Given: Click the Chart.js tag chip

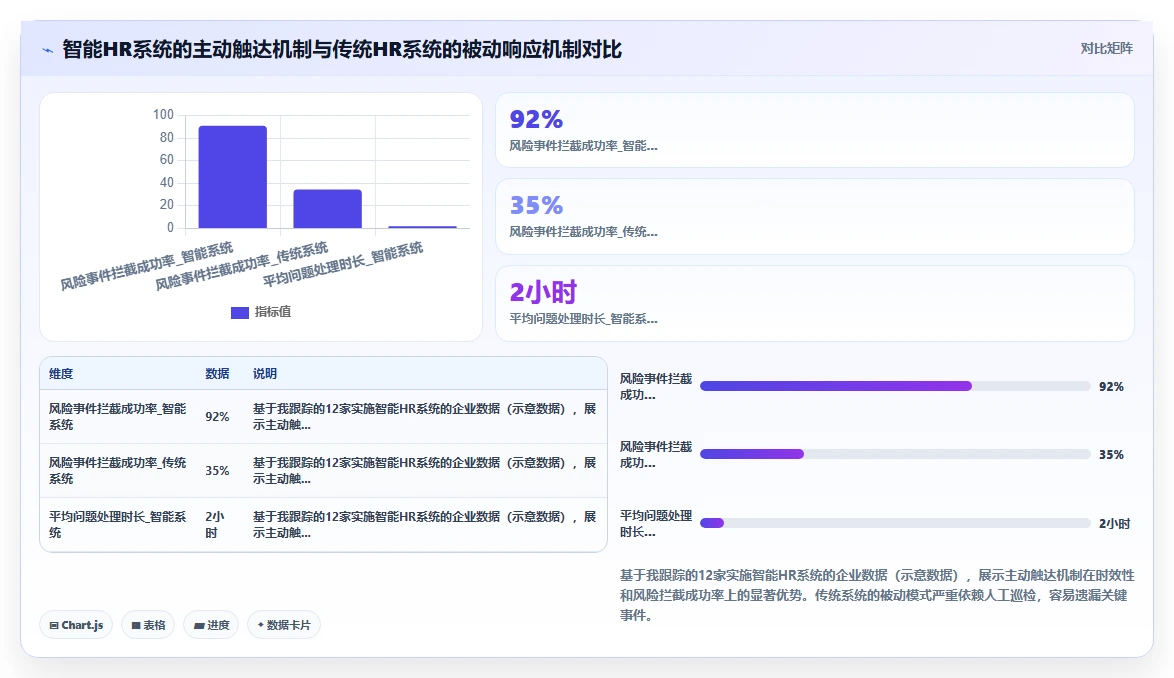Looking at the screenshot, I should [76, 625].
